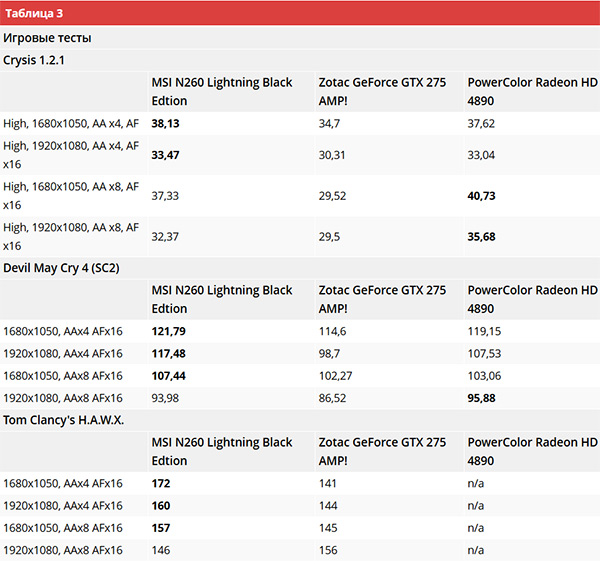This screenshot has height=564, width=600.
Task: Click the bold H.A.W.X. value 160
Action: (x=161, y=505)
